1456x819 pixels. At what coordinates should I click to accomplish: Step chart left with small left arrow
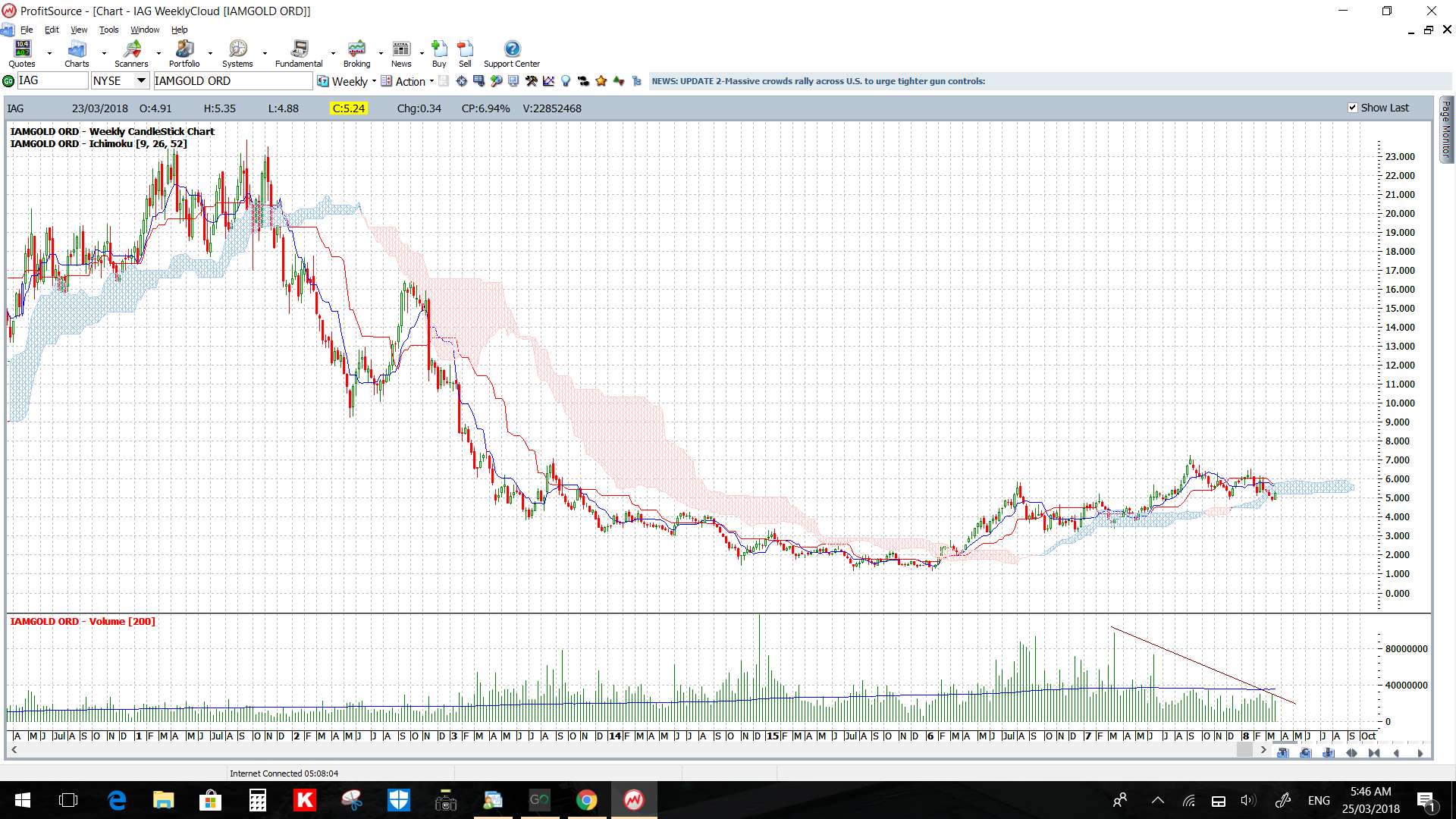(x=1397, y=753)
